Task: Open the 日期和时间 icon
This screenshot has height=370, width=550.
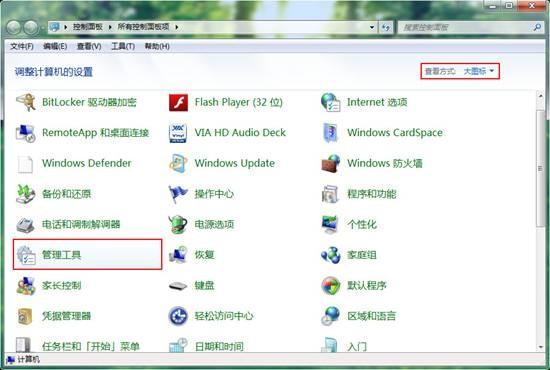Action: [x=178, y=346]
